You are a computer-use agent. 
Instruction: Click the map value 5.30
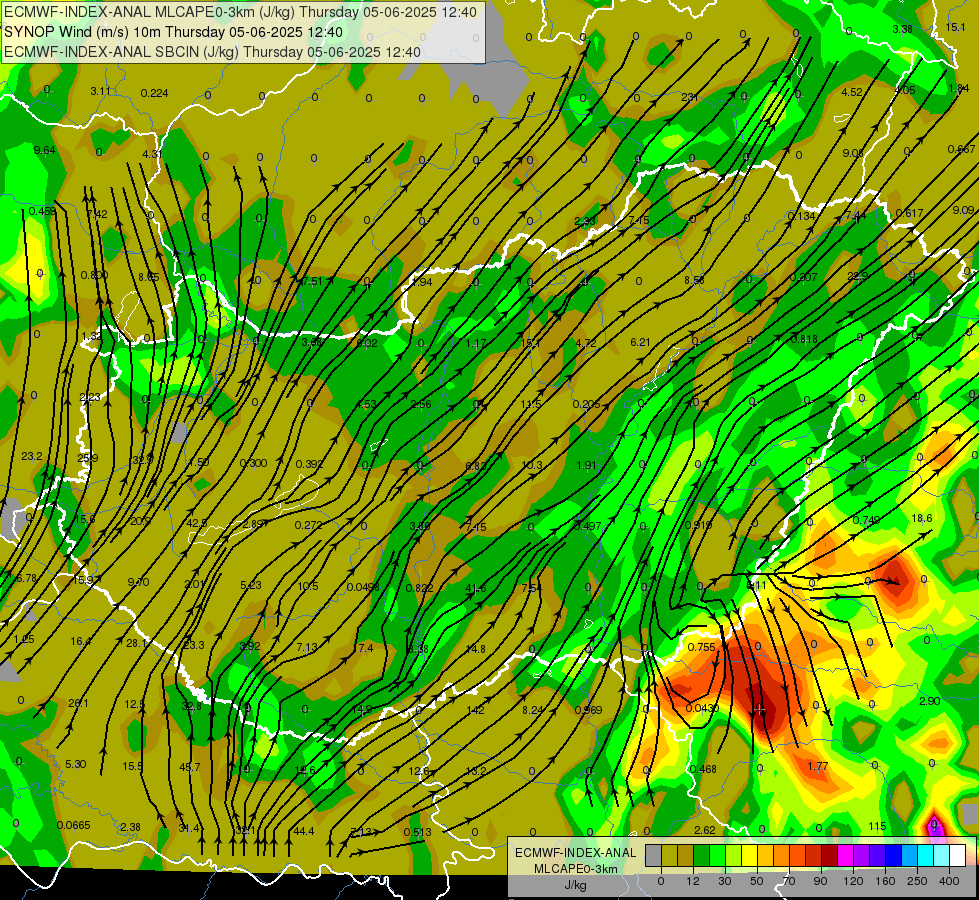coord(76,764)
